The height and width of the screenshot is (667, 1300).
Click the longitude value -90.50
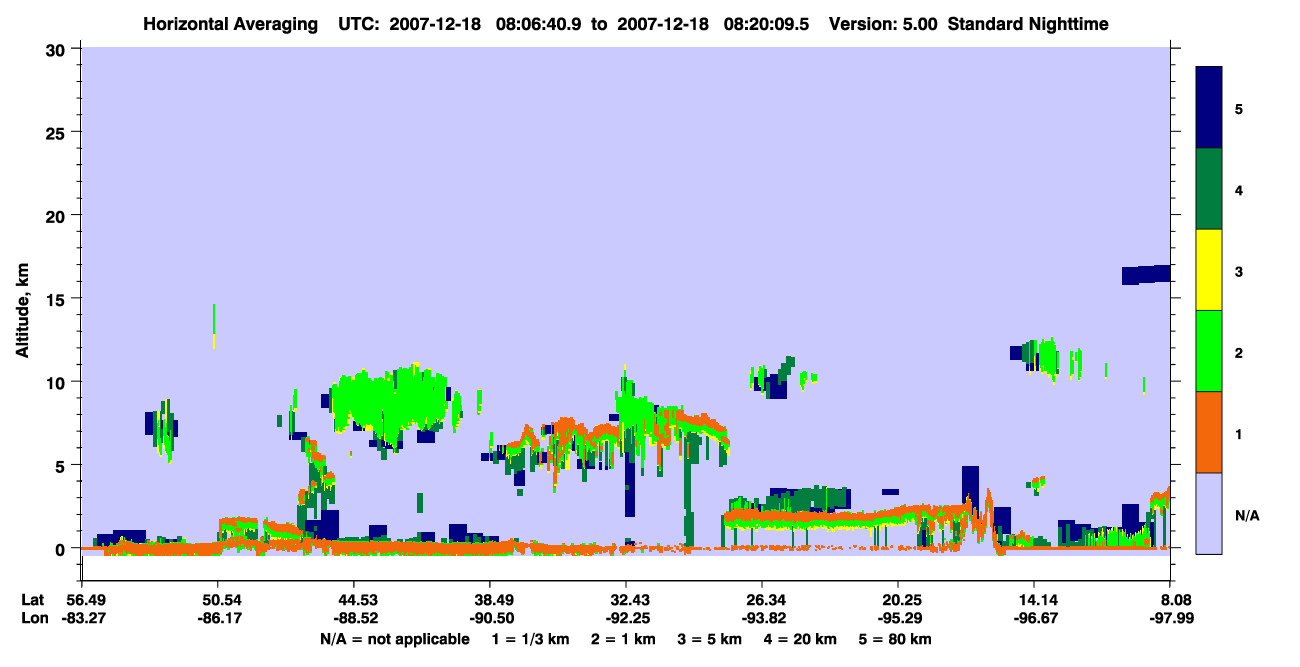(x=490, y=619)
